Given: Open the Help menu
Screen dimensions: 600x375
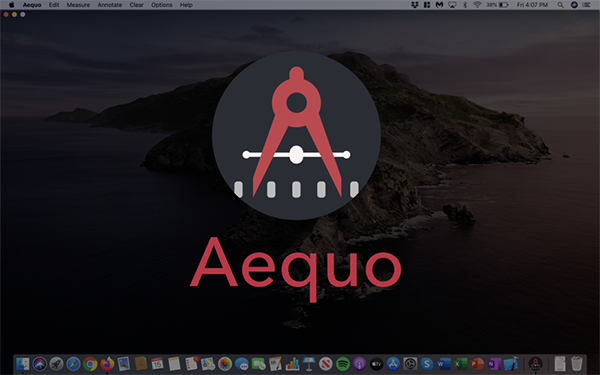Looking at the screenshot, I should click(186, 5).
